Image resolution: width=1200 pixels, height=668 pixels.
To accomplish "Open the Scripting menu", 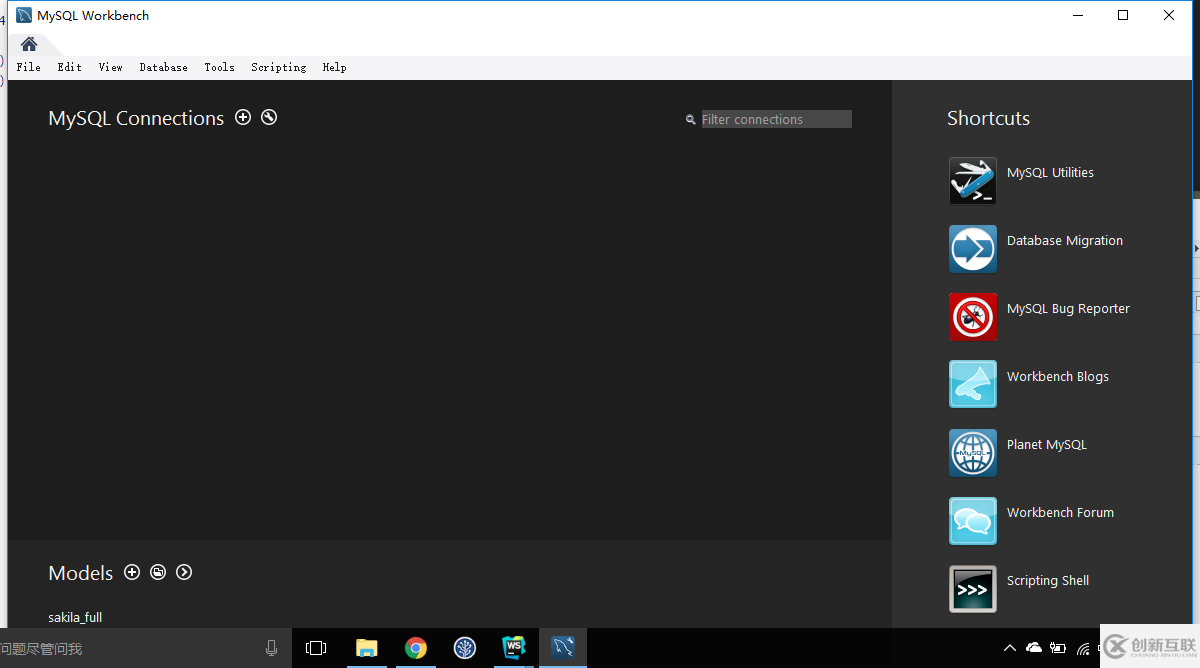I will click(x=278, y=67).
